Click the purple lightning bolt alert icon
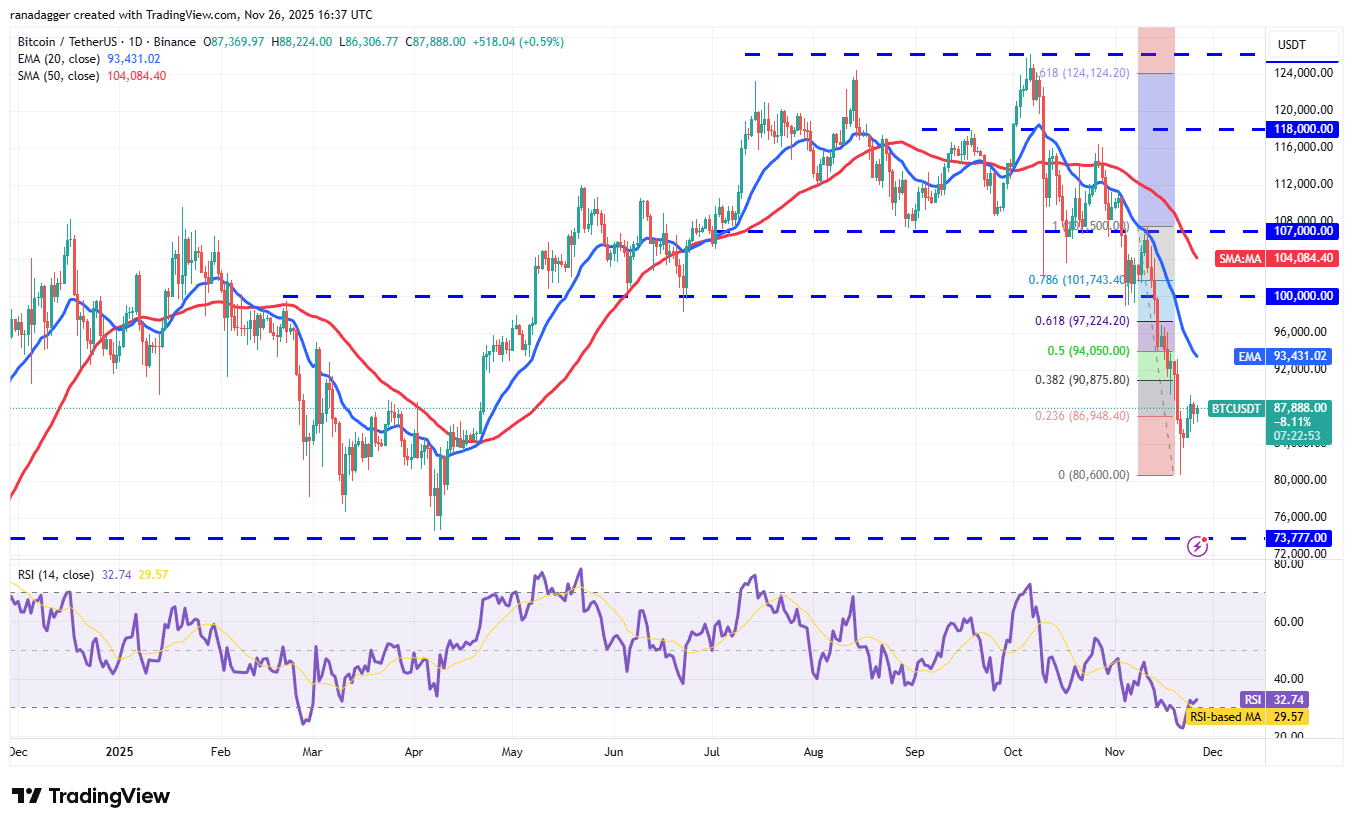Screen dimensions: 1353x826 point(1197,545)
